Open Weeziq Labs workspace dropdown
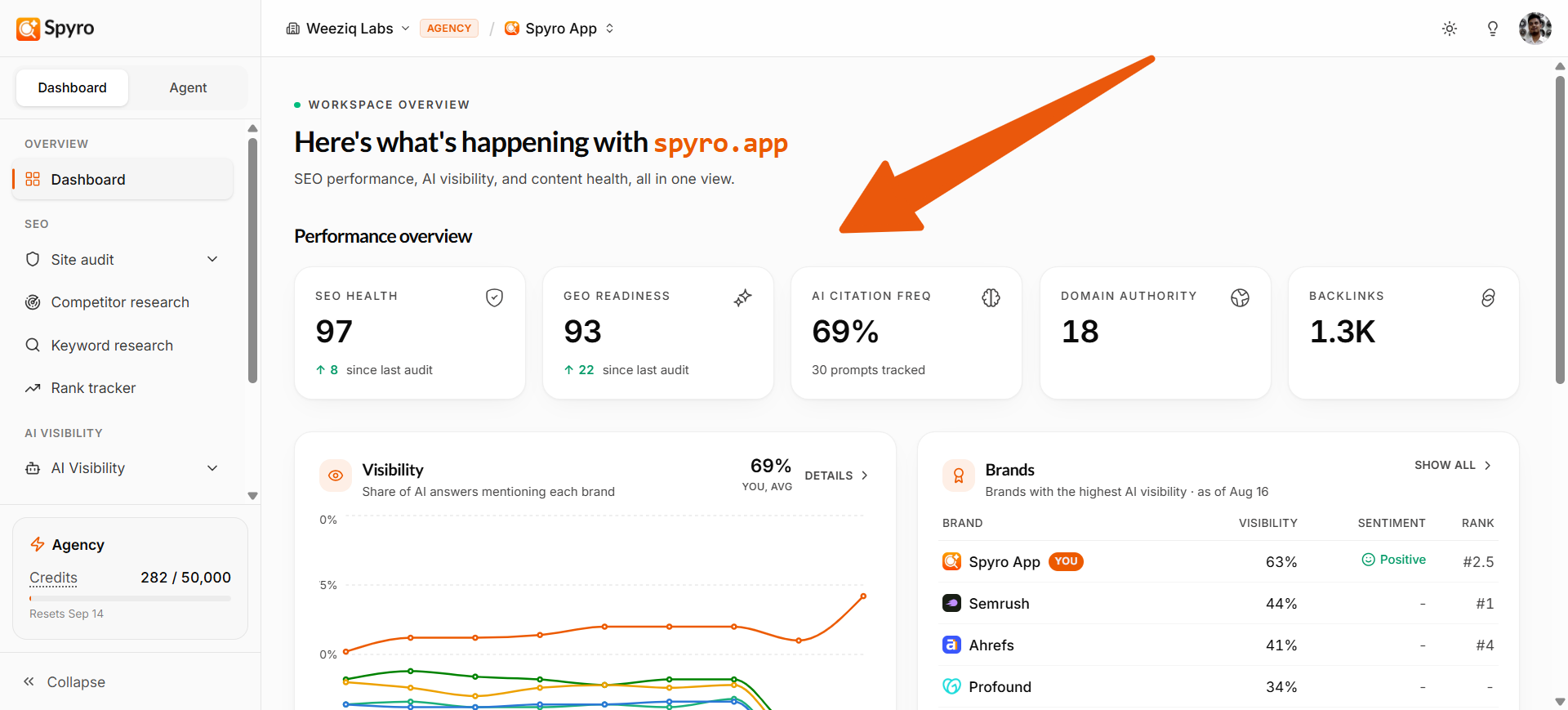This screenshot has height=710, width=1568. point(348,29)
